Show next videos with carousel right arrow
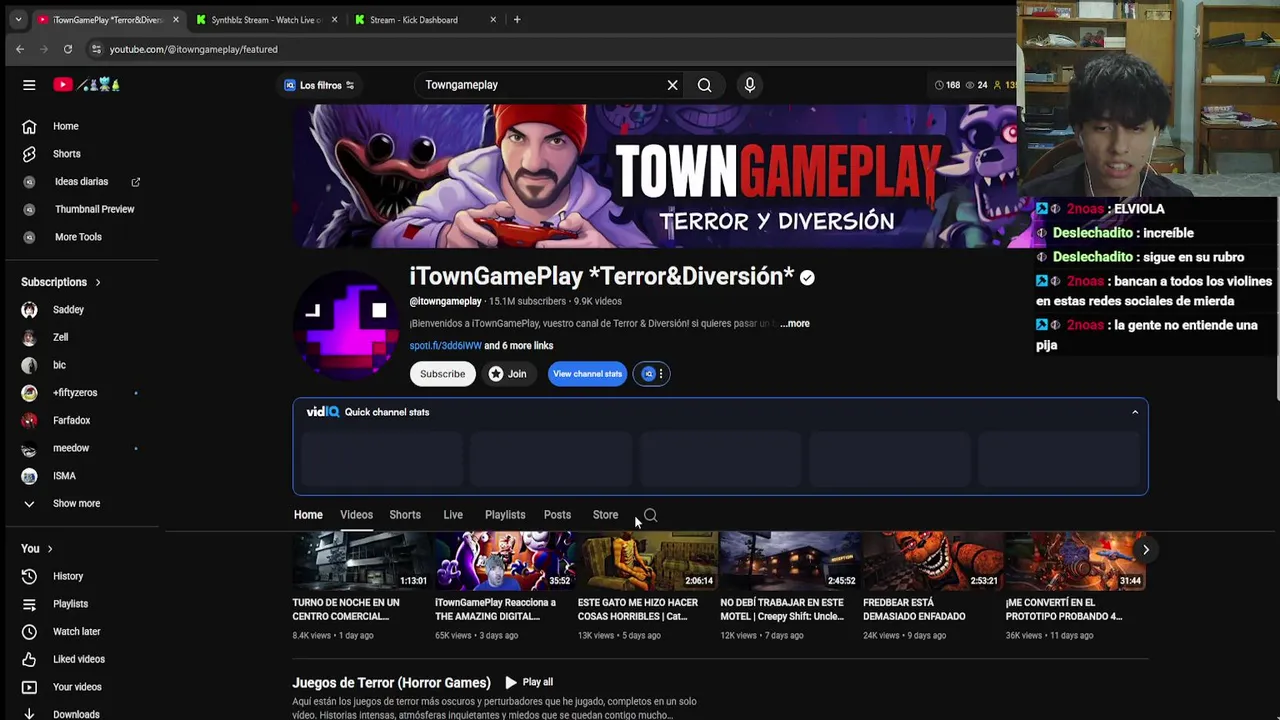Viewport: 1280px width, 720px height. (x=1146, y=550)
